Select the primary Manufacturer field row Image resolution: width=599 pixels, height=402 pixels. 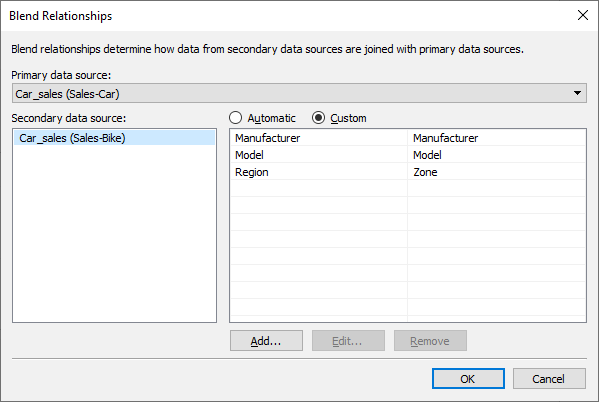point(319,138)
